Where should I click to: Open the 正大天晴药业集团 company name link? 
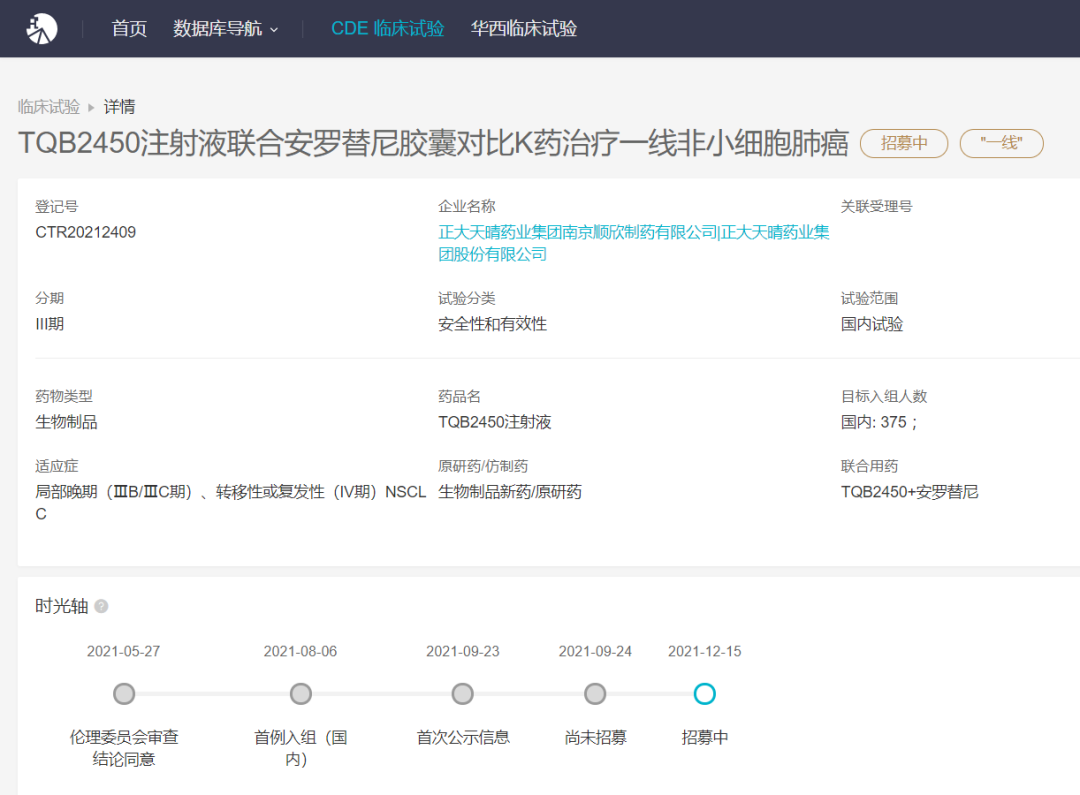tap(634, 243)
